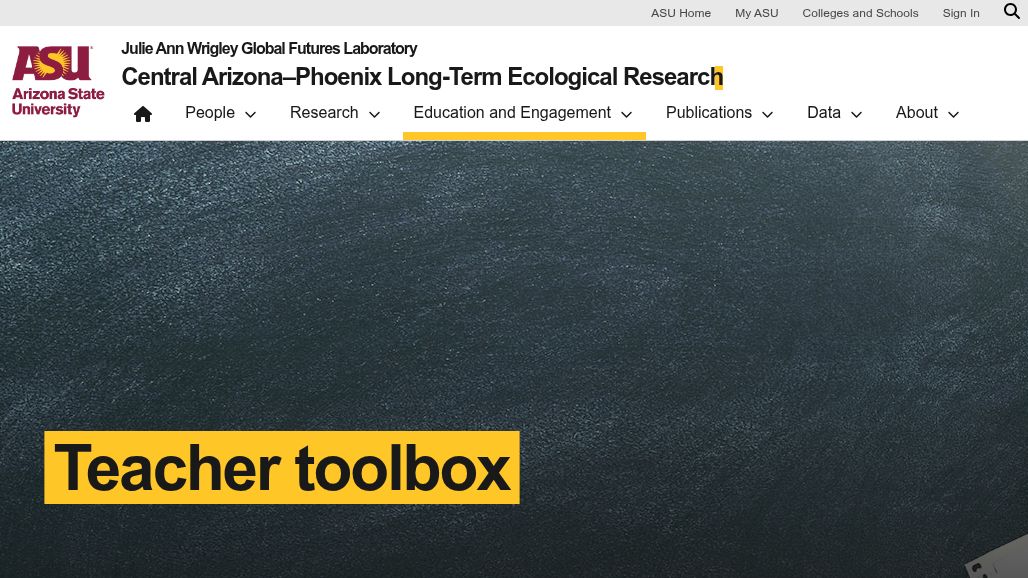Click the Sign In link
1028x578 pixels.
point(961,13)
